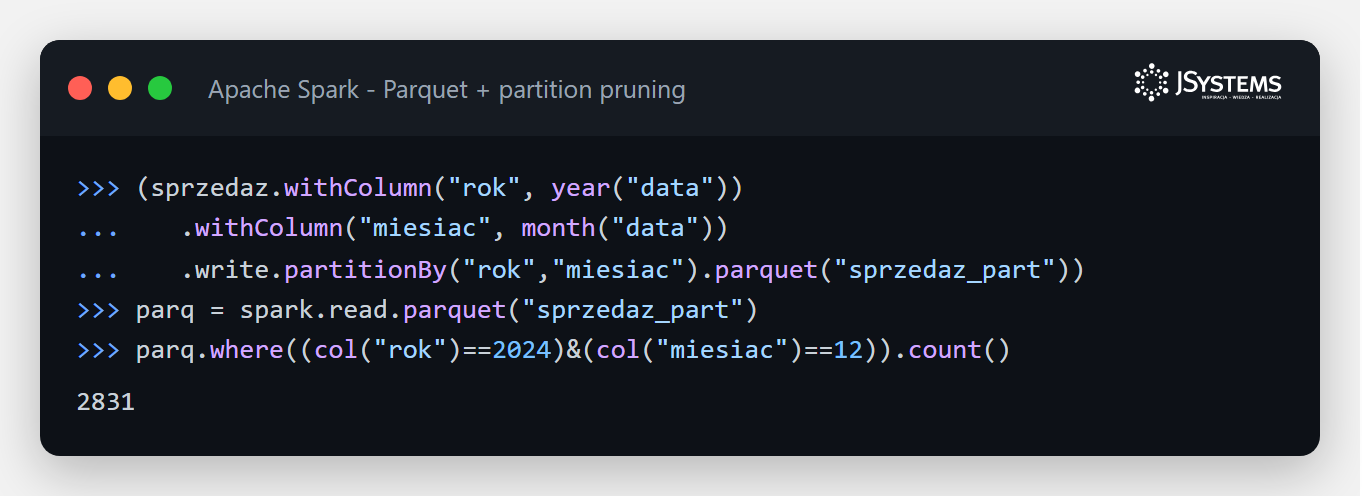Click the JSystems logo
The height and width of the screenshot is (496, 1362).
[1208, 84]
